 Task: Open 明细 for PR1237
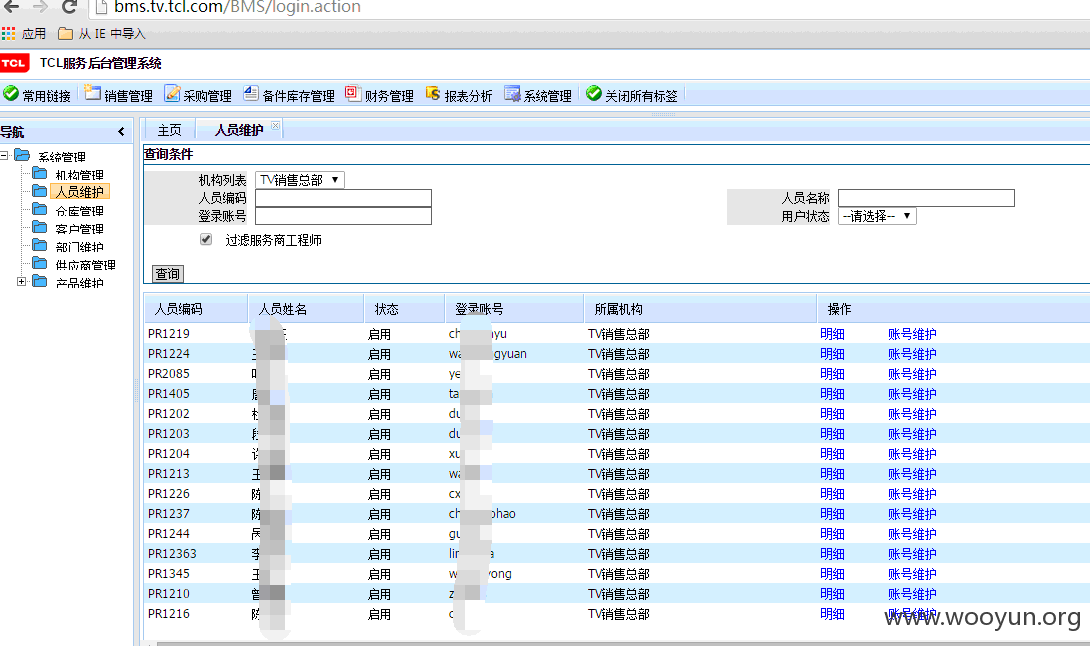click(832, 514)
